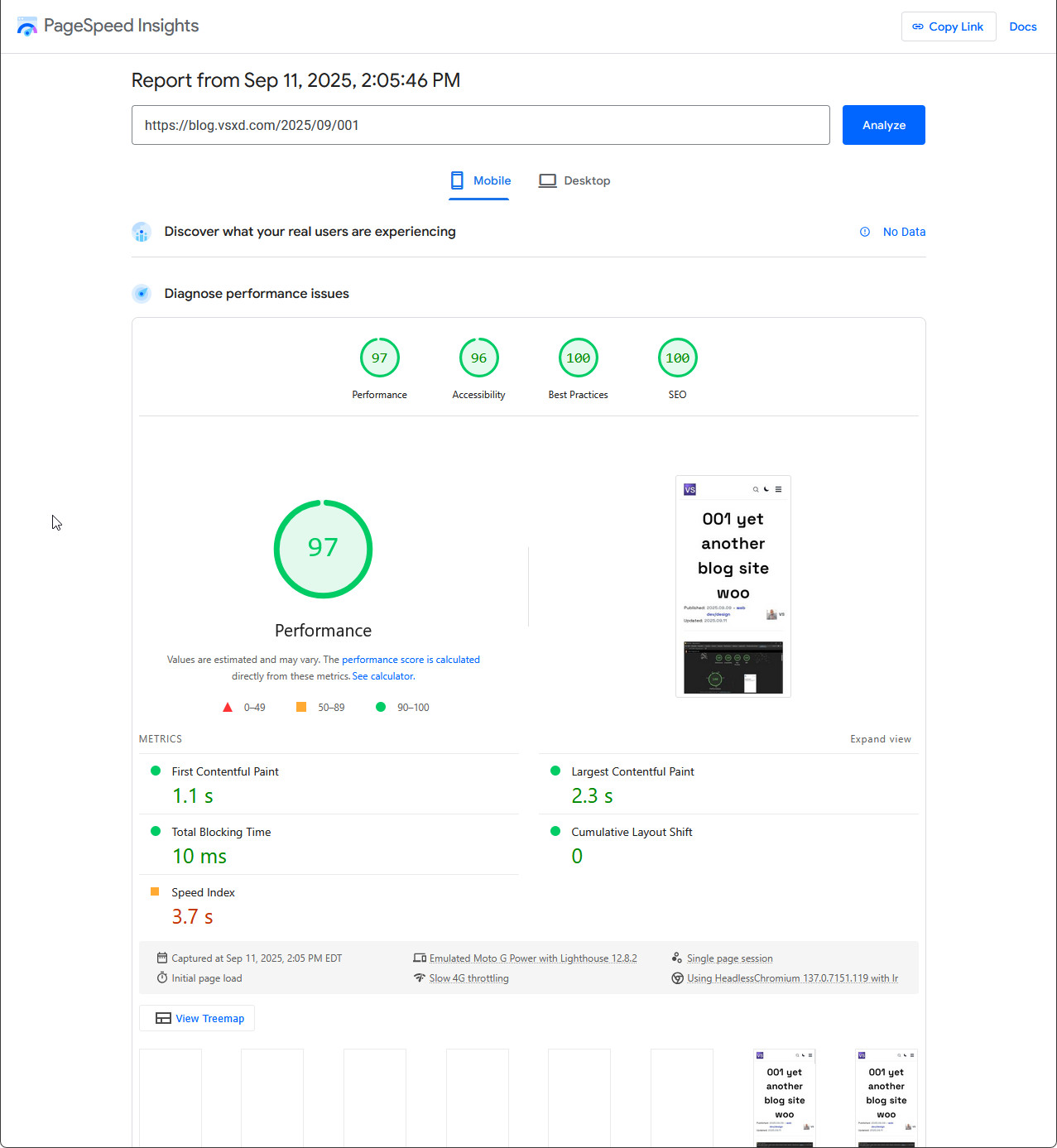Click the '3.7 s' Speed Index value

point(192,917)
